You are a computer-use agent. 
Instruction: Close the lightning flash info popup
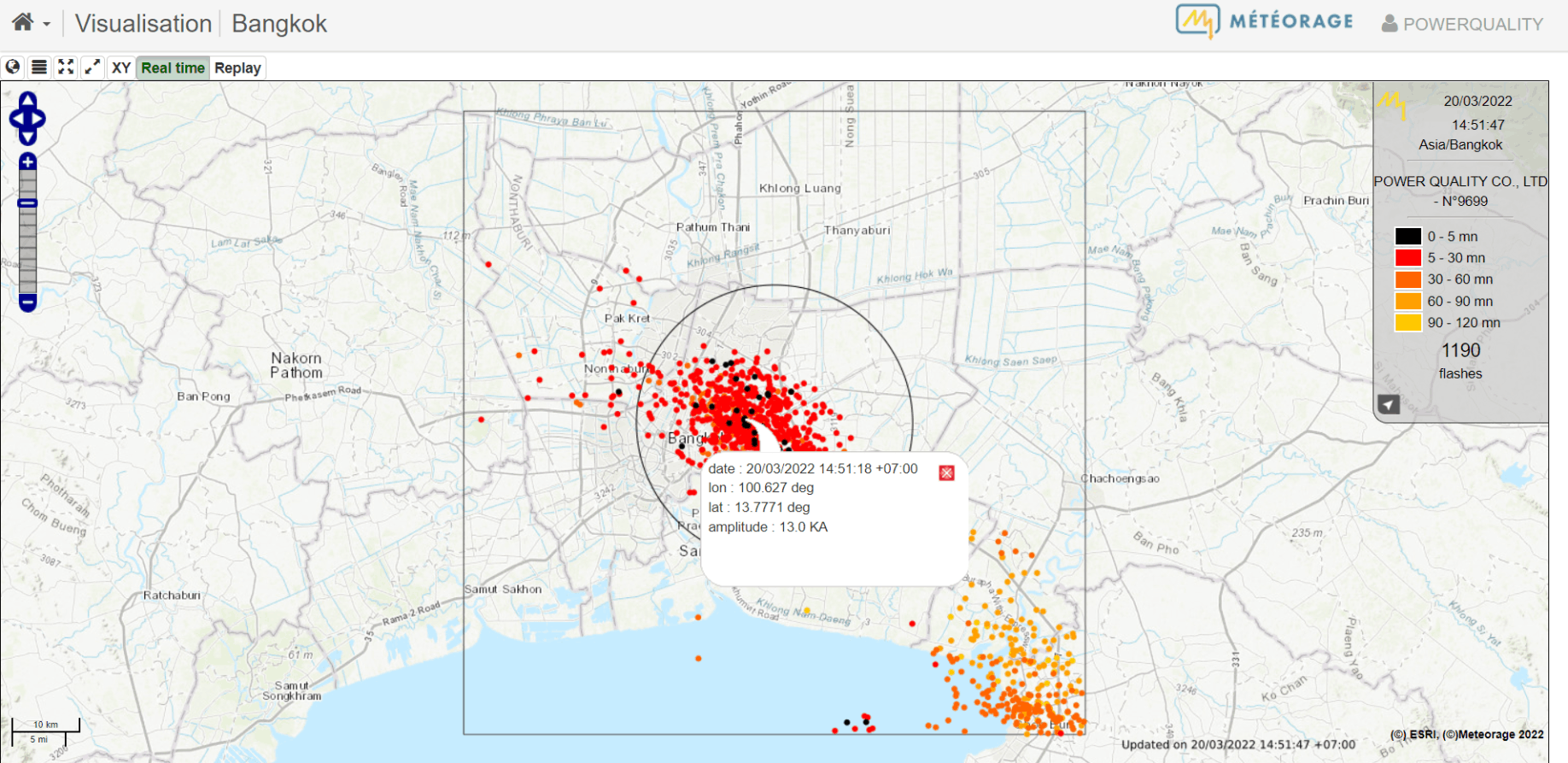(x=946, y=473)
